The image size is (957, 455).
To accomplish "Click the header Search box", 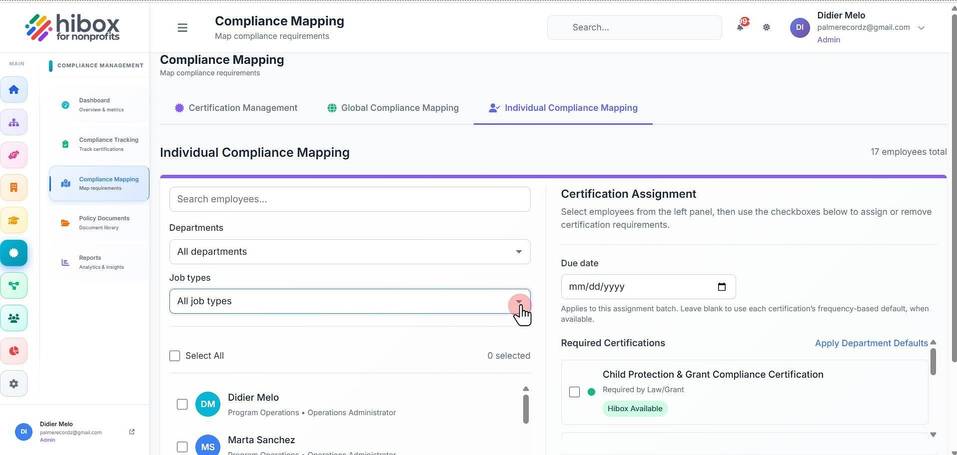I will click(x=634, y=27).
